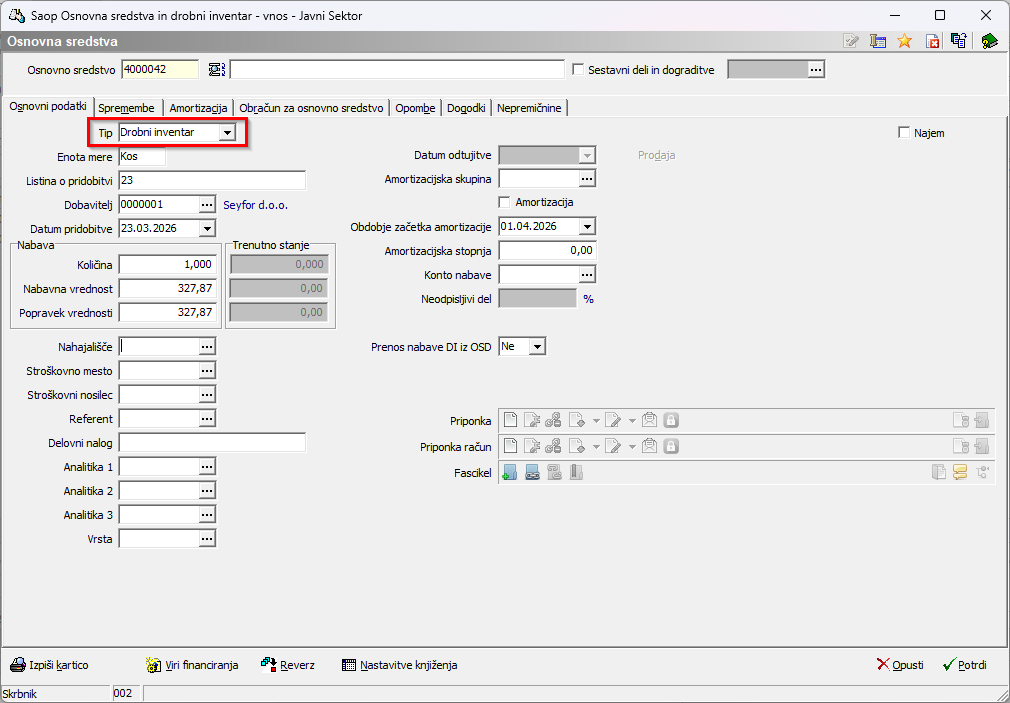Click the folder with green plus in Fascikel row

510,473
